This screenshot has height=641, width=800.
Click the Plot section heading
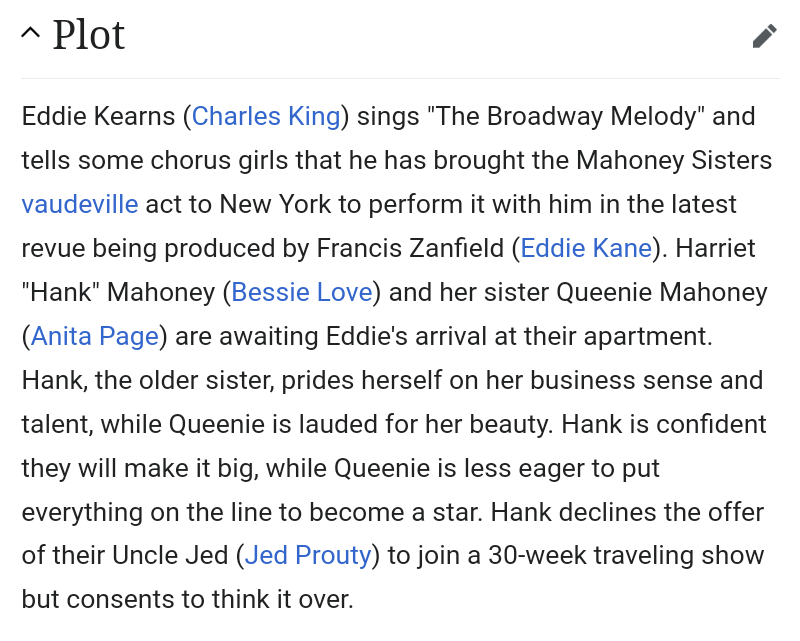click(89, 36)
